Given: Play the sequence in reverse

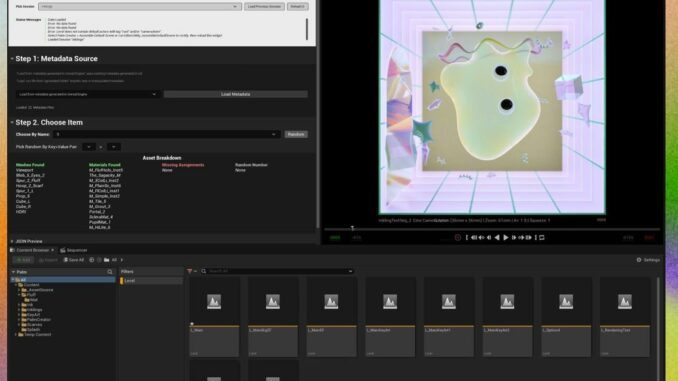Looking at the screenshot, I should point(497,237).
